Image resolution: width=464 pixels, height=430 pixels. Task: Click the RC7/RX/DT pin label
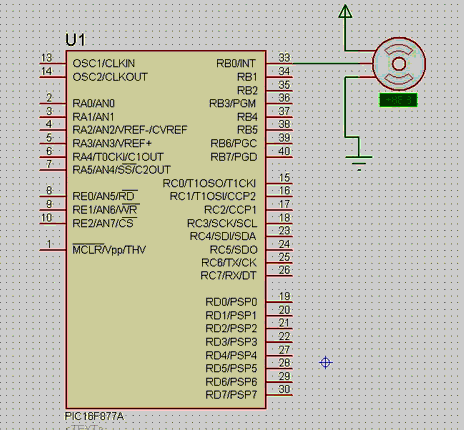click(x=228, y=276)
